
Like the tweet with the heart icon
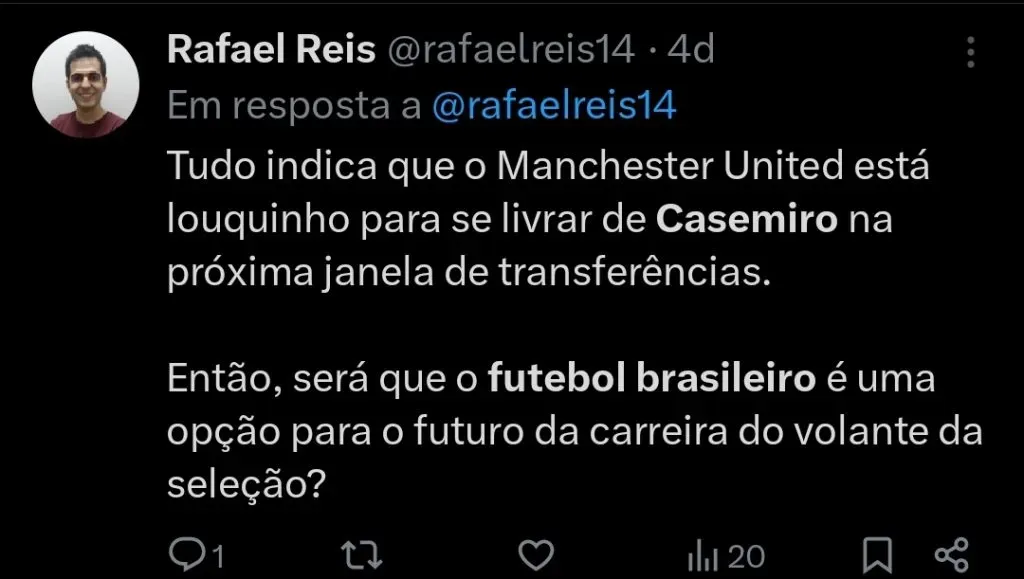pyautogui.click(x=539, y=553)
